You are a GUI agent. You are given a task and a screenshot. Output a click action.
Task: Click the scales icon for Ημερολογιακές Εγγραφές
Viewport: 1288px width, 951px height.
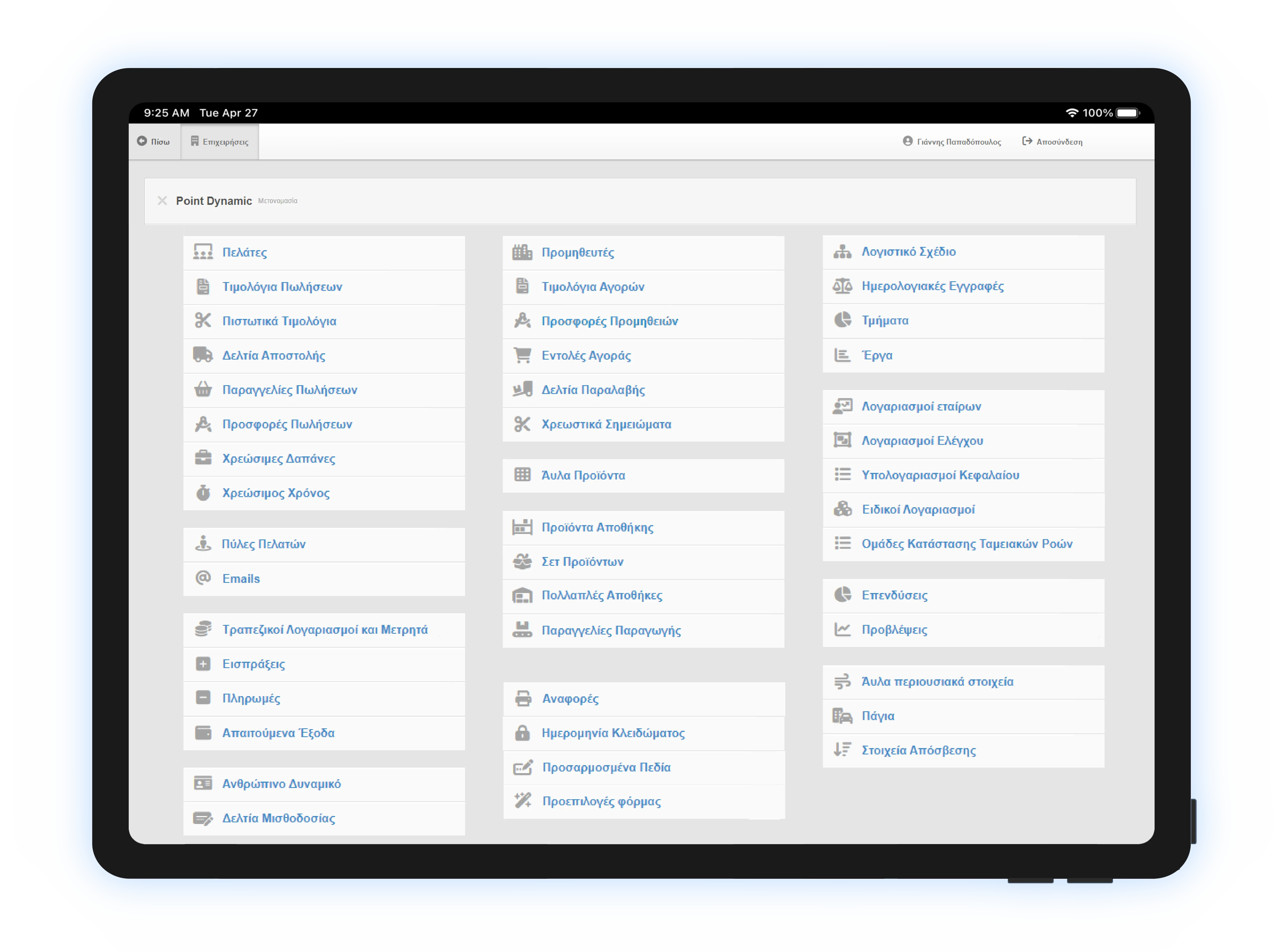point(842,286)
